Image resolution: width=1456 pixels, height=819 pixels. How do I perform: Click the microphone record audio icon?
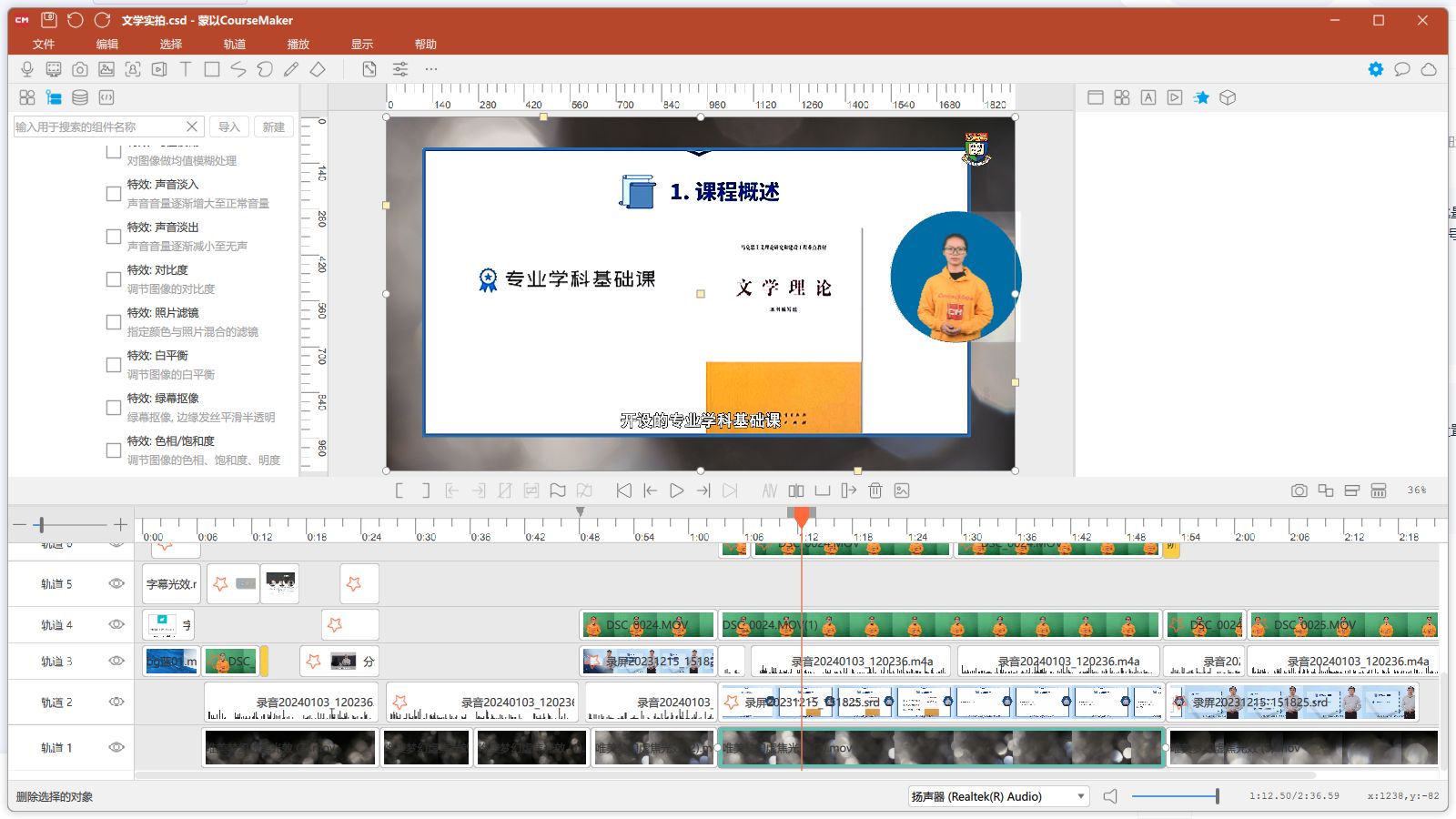coord(27,69)
